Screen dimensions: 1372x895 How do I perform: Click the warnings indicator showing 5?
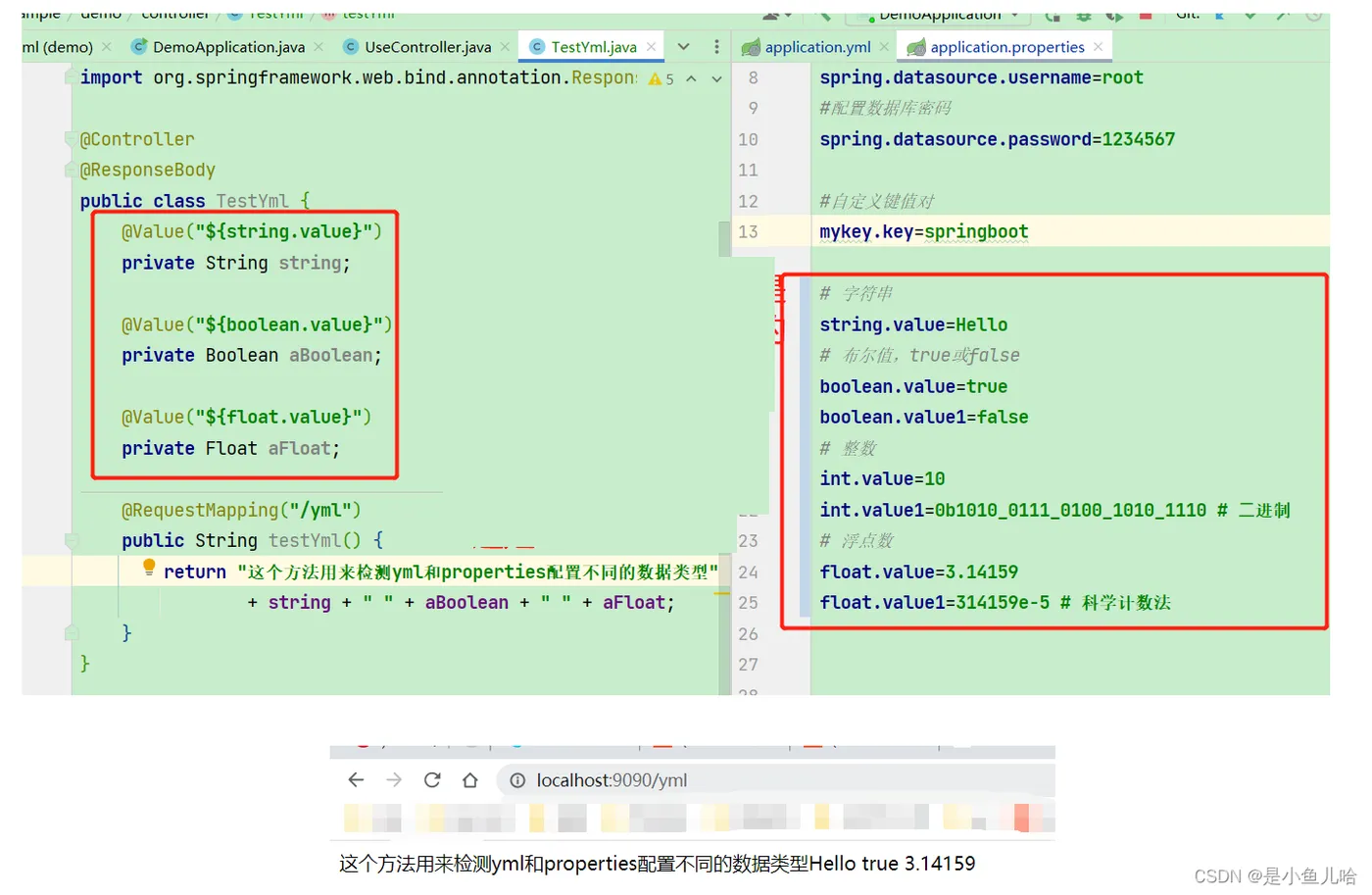coord(661,78)
